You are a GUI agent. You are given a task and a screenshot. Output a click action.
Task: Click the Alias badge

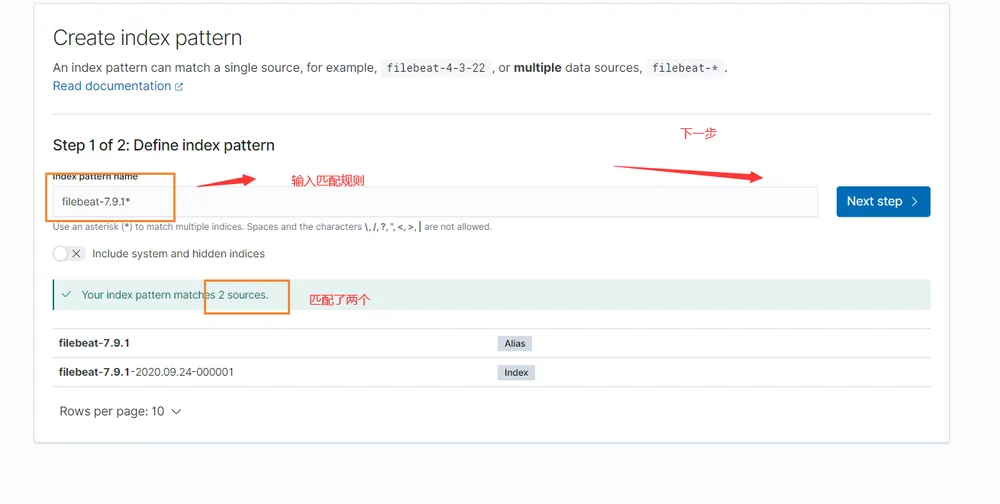click(x=515, y=344)
